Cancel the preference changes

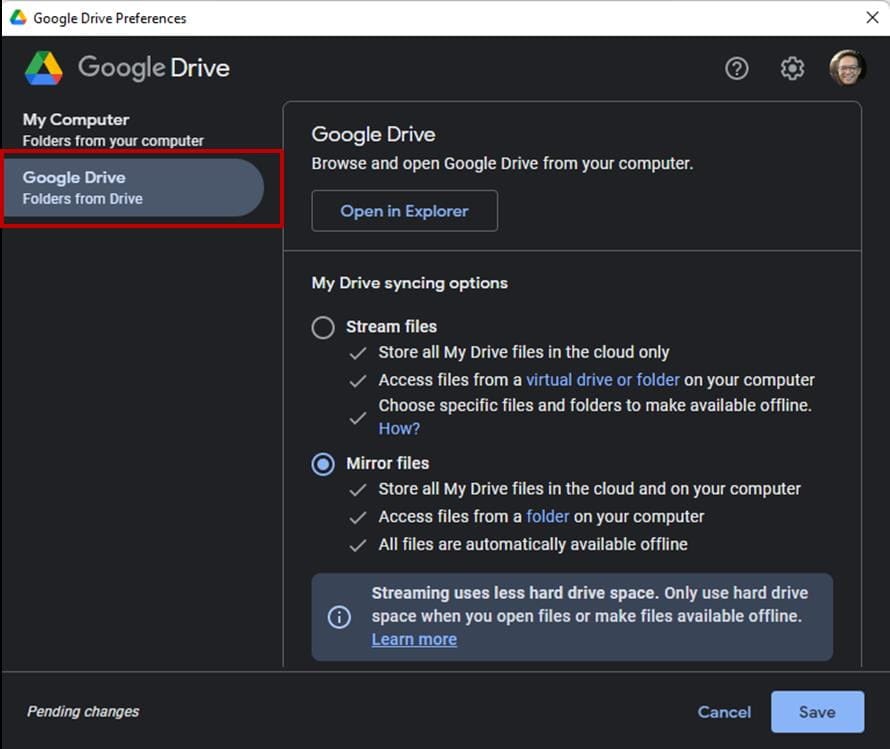pyautogui.click(x=724, y=712)
